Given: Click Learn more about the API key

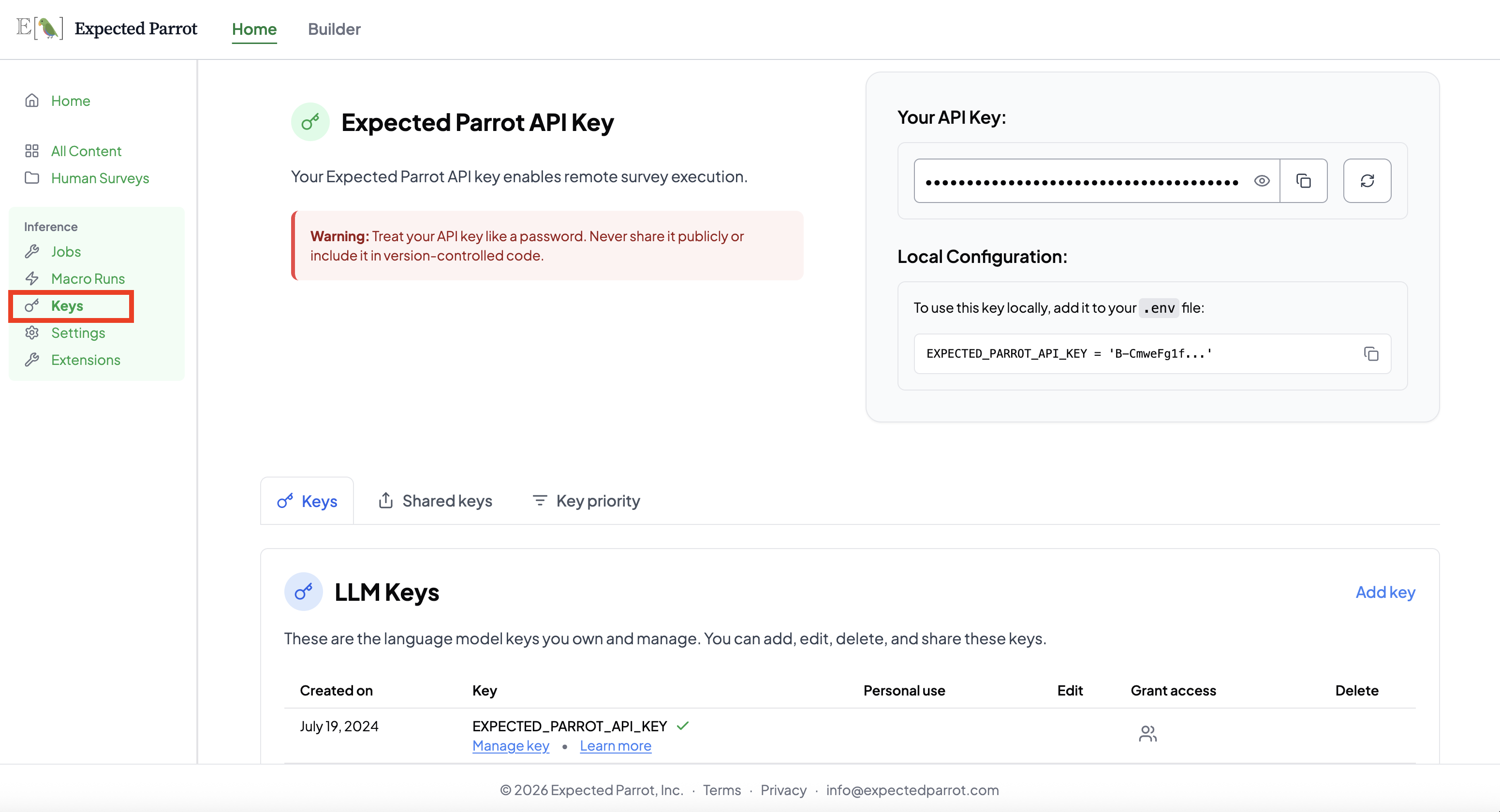Looking at the screenshot, I should (x=615, y=745).
